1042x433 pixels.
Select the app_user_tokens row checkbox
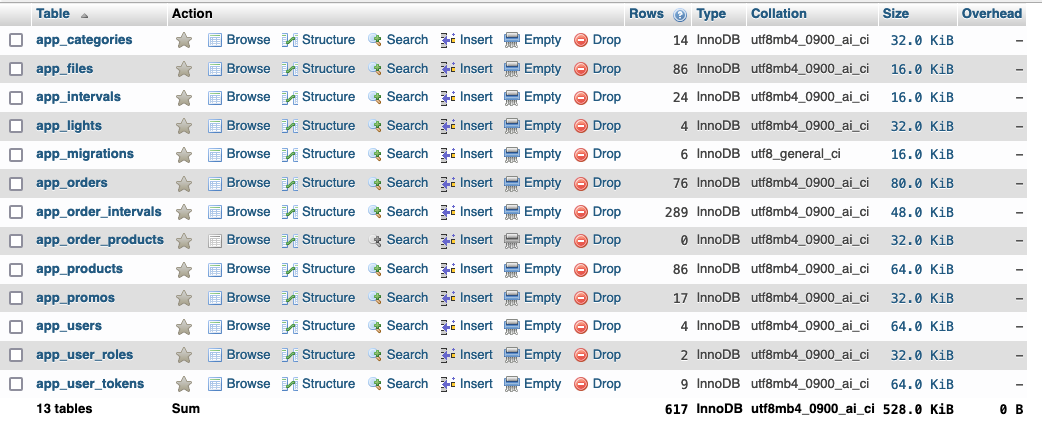[x=16, y=384]
